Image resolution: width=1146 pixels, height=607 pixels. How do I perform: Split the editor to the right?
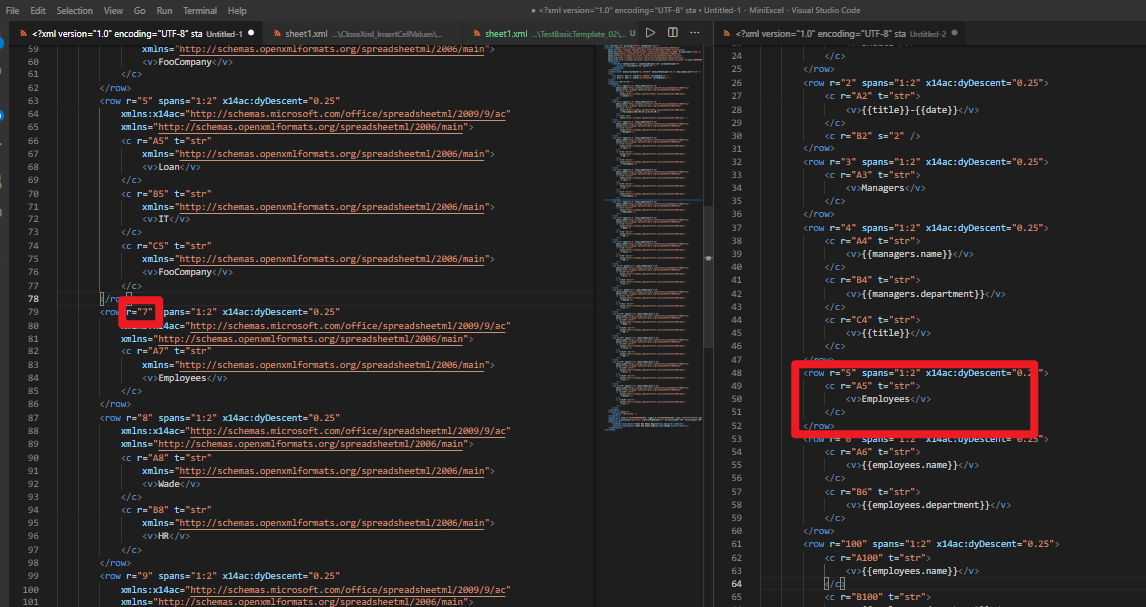672,33
